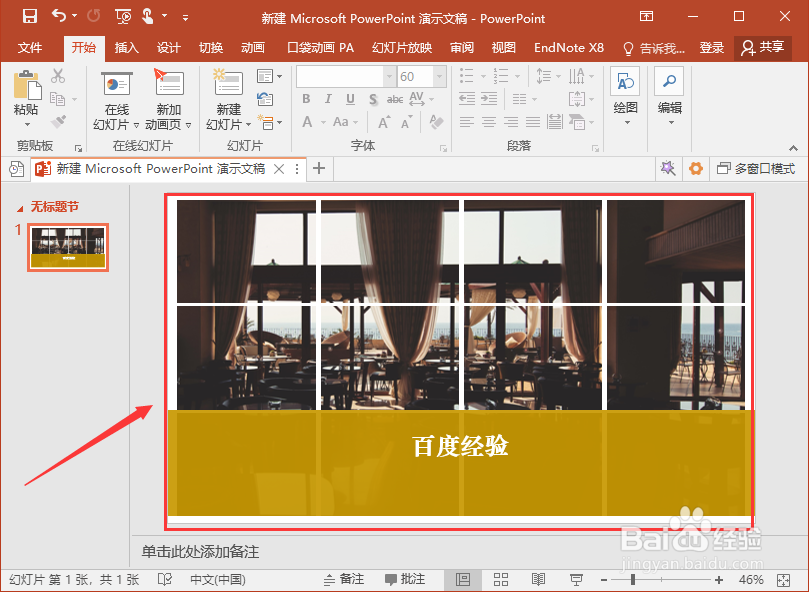Click the notes area 单击此处添加备注

[200, 552]
